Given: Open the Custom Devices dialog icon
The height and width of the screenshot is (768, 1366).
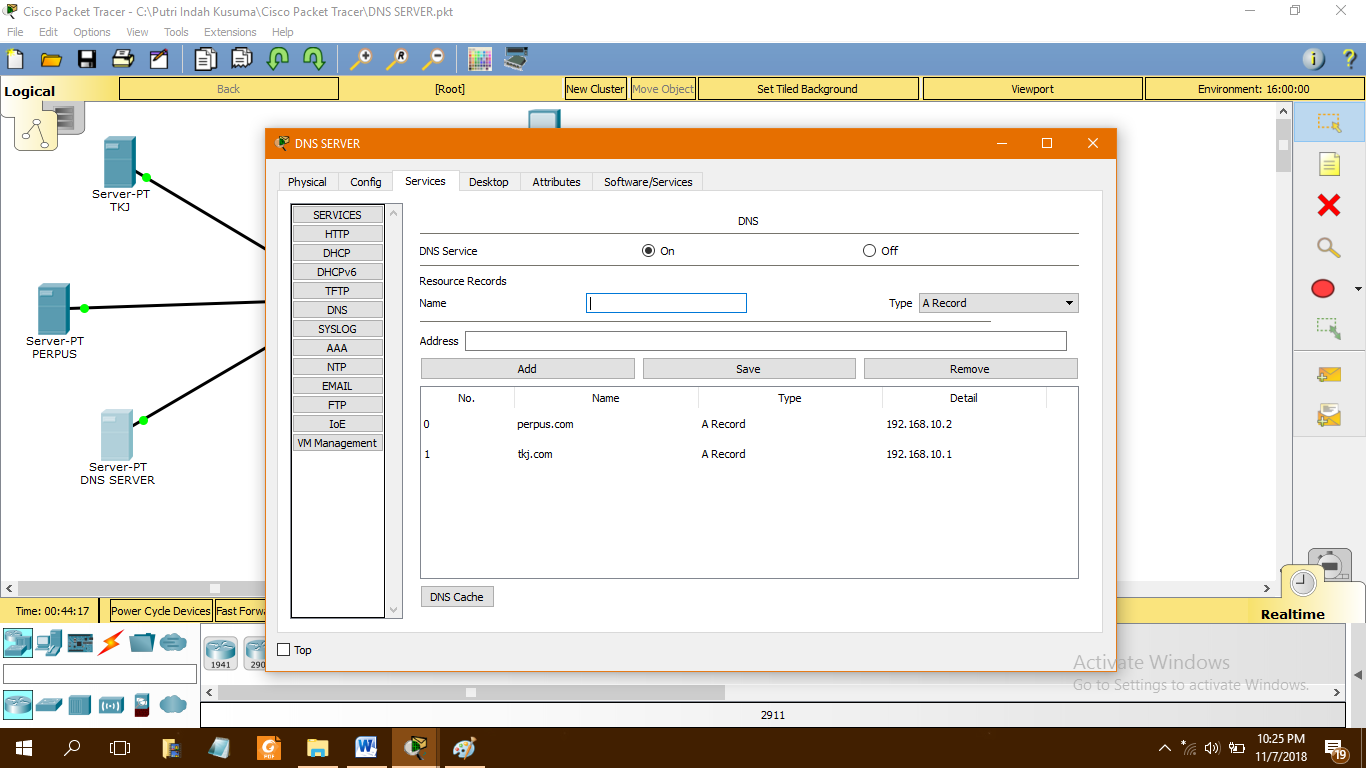Looking at the screenshot, I should click(516, 59).
